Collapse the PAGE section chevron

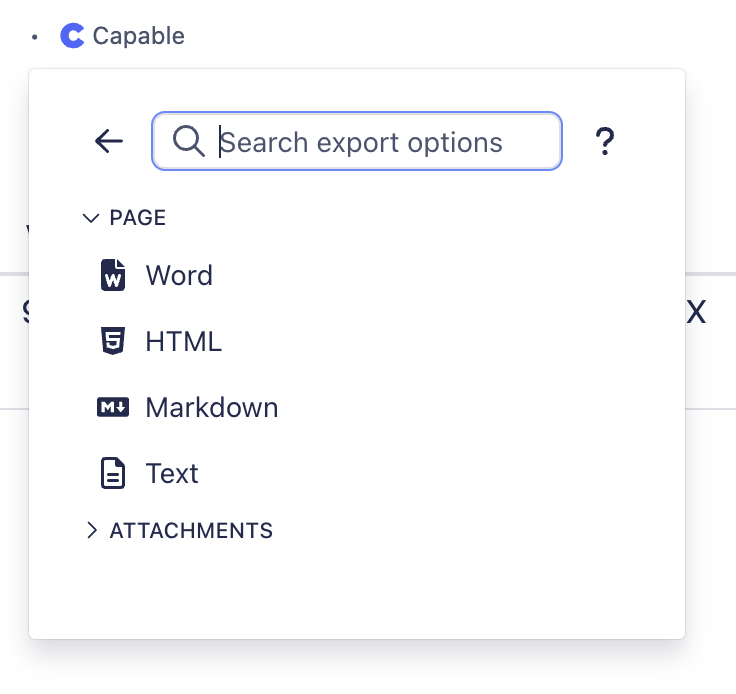92,218
